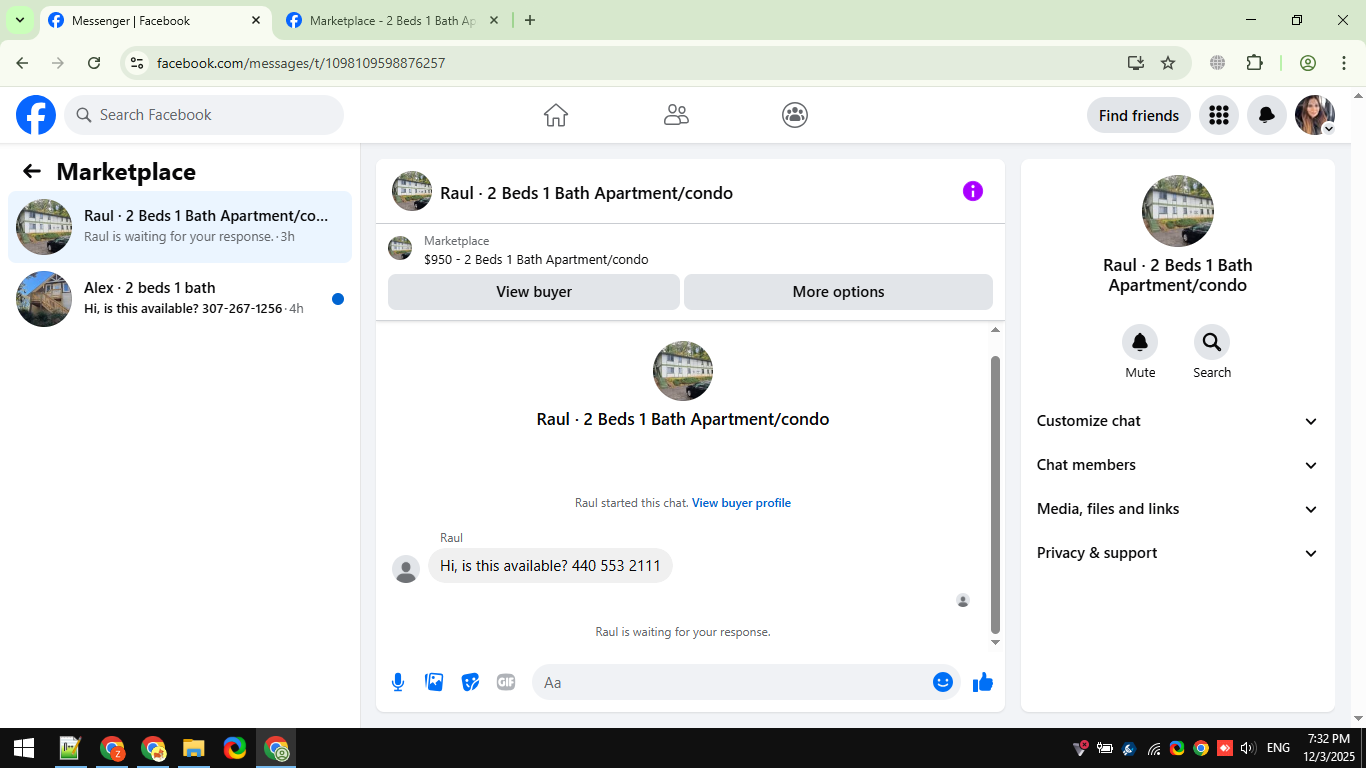1366x768 pixels.
Task: Open the Groups icon in top navigation
Action: tap(795, 115)
